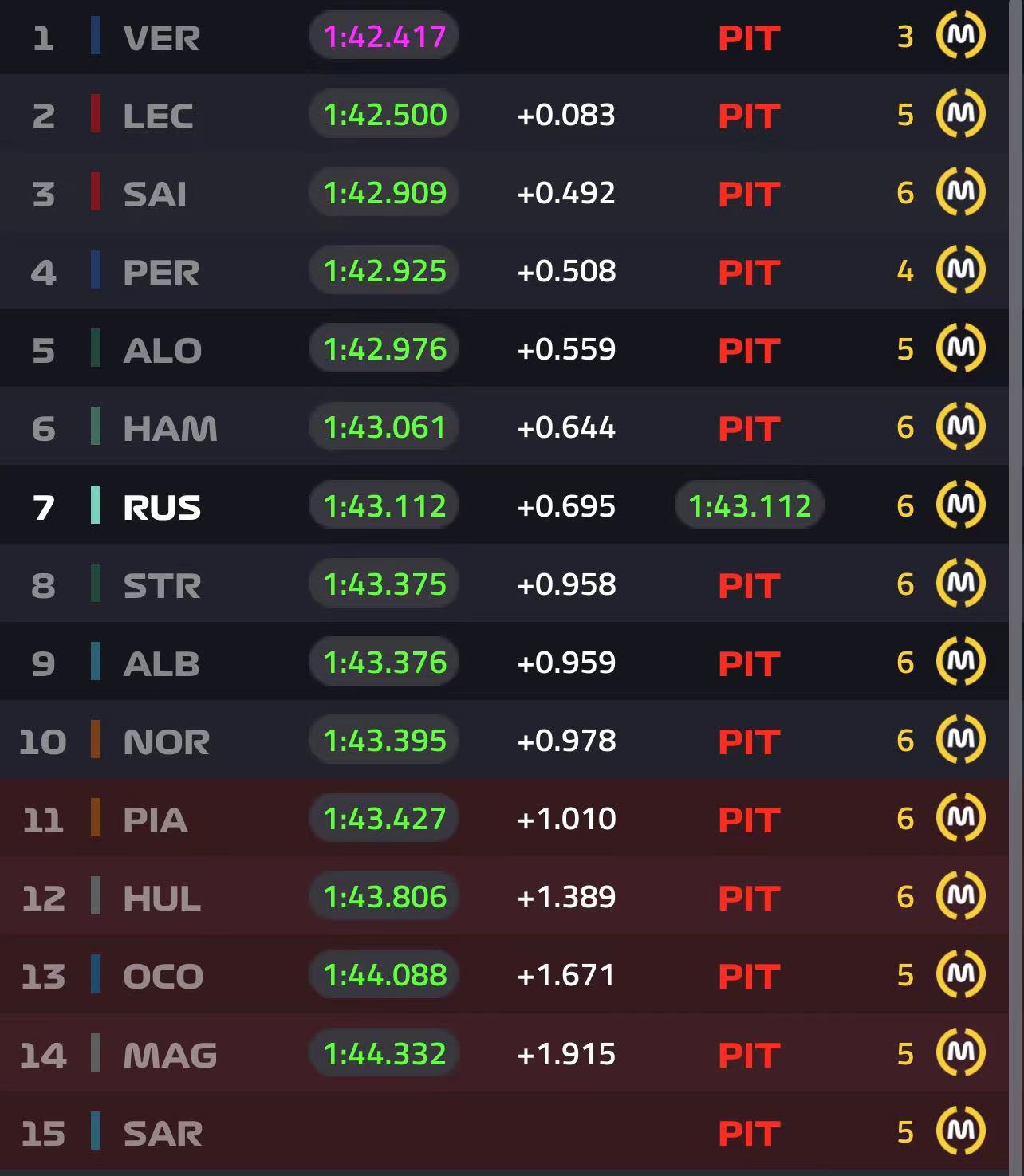Select the highlighted RUS driver row
The image size is (1024, 1176).
click(504, 505)
